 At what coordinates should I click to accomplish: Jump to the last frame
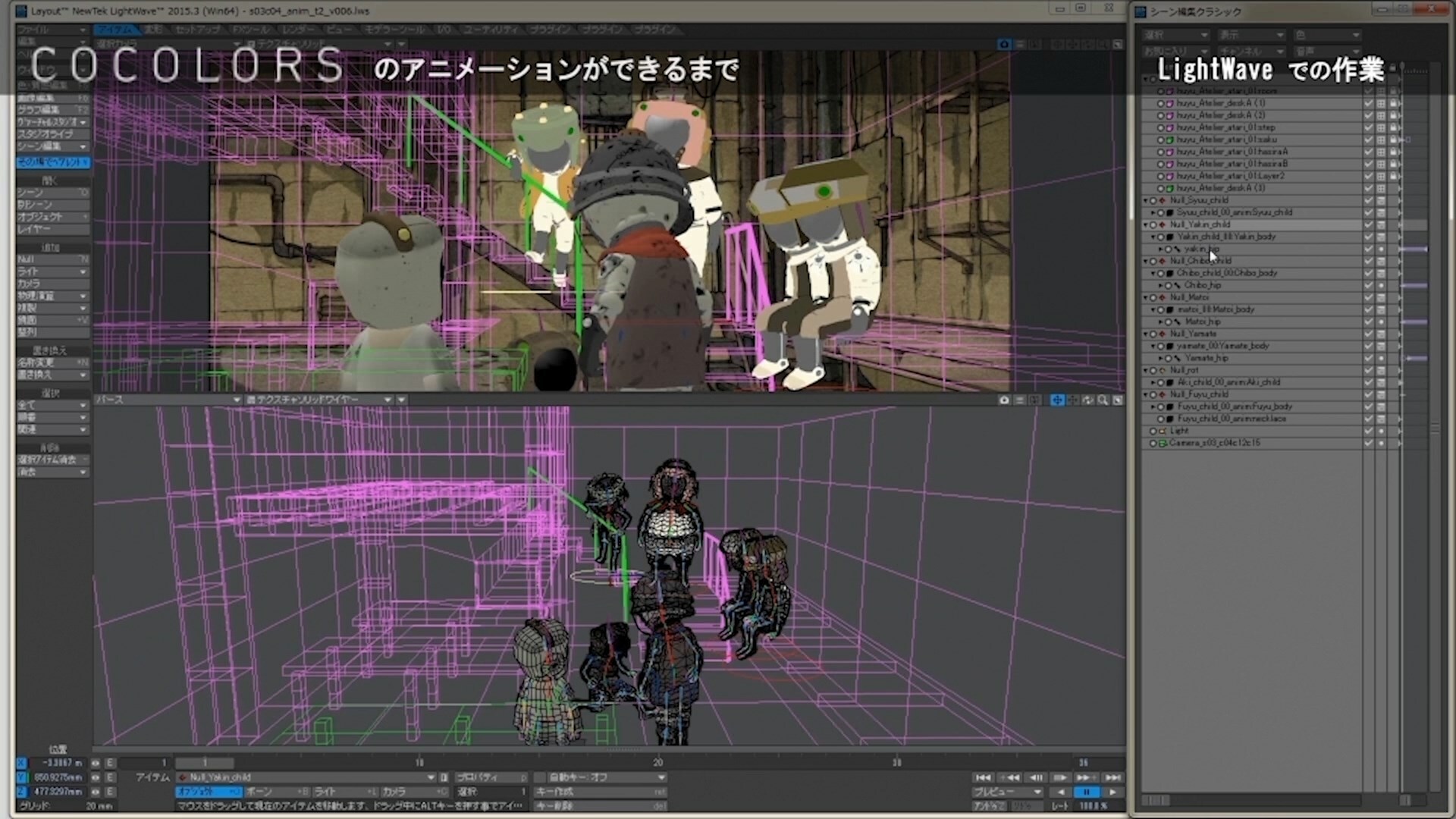pos(1112,777)
